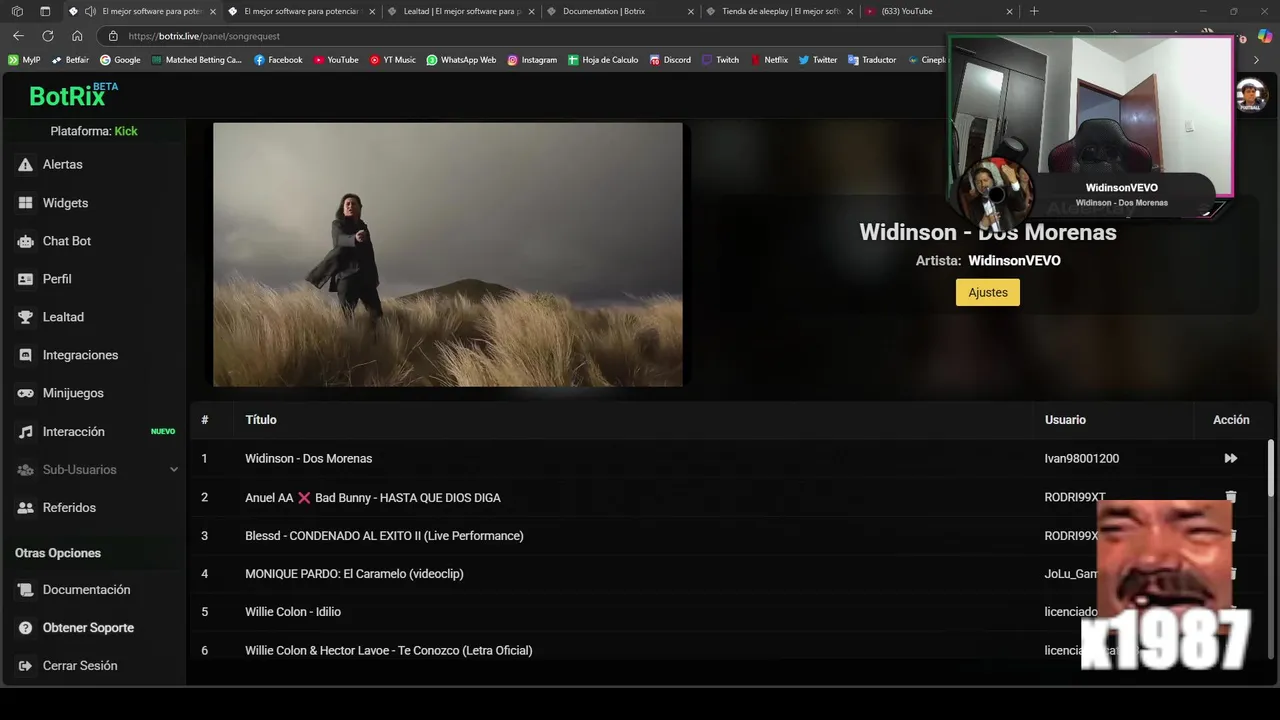This screenshot has height=720, width=1280.
Task: Open the Minijuegos gamepad item
Action: point(72,393)
